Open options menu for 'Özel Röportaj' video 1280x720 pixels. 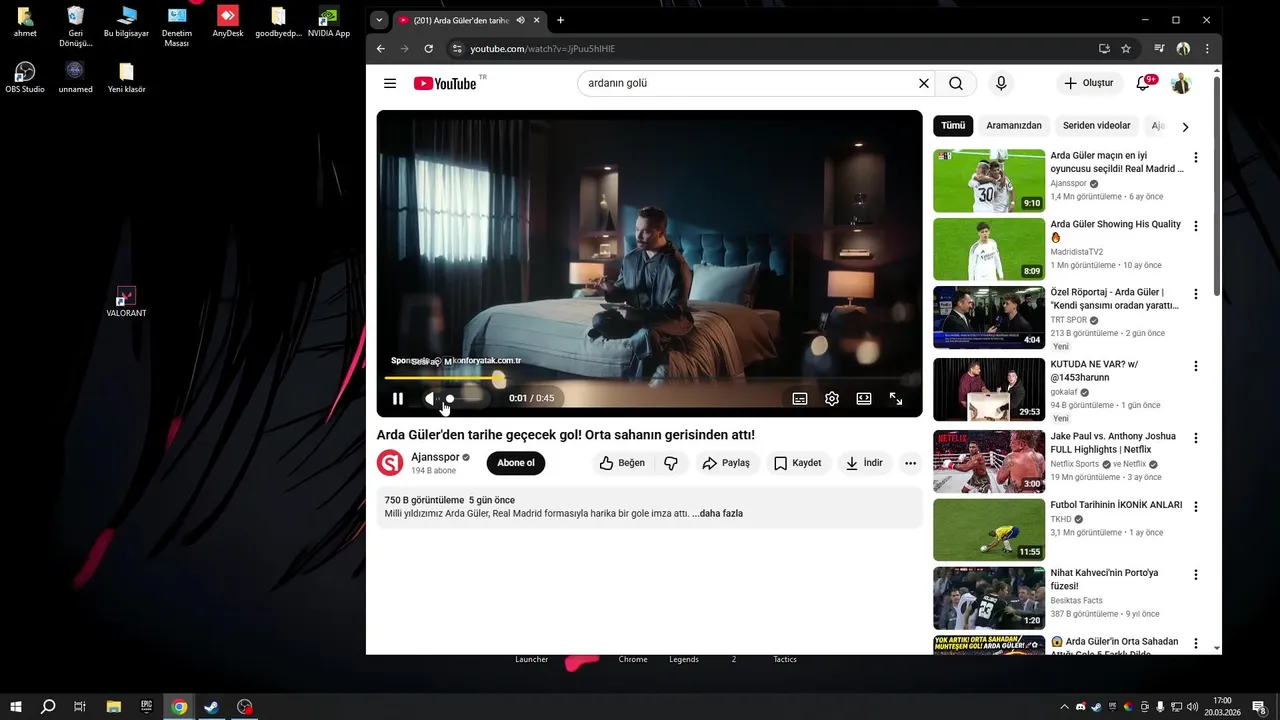click(1195, 295)
